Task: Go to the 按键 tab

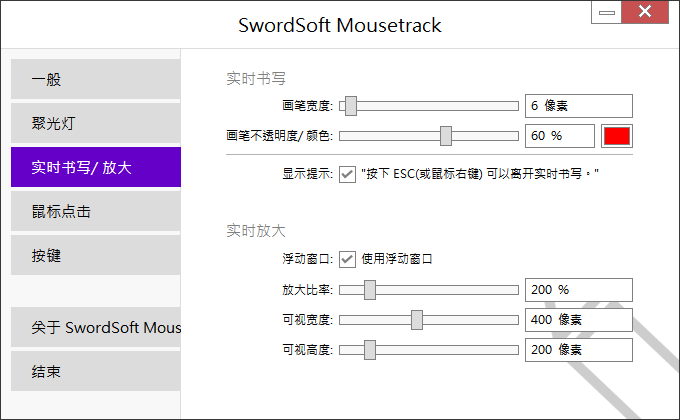Action: [95, 255]
